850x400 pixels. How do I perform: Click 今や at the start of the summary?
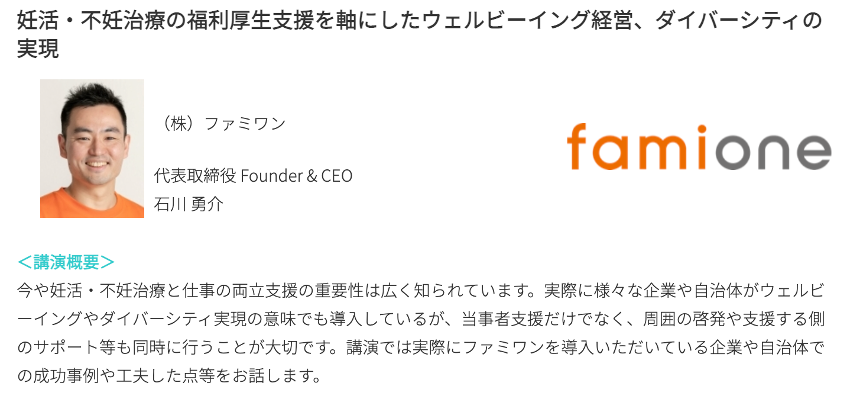(x=33, y=291)
